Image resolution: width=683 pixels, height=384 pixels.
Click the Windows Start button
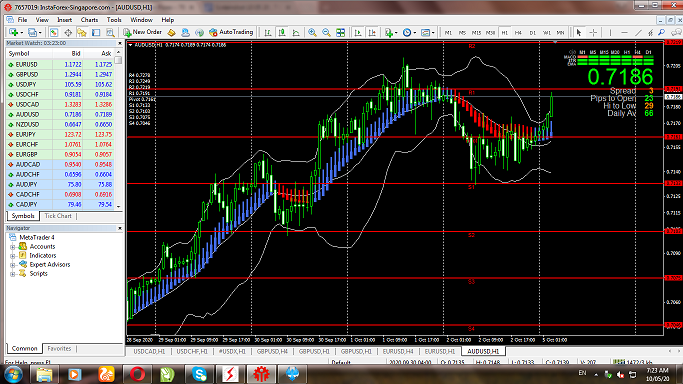coord(13,374)
